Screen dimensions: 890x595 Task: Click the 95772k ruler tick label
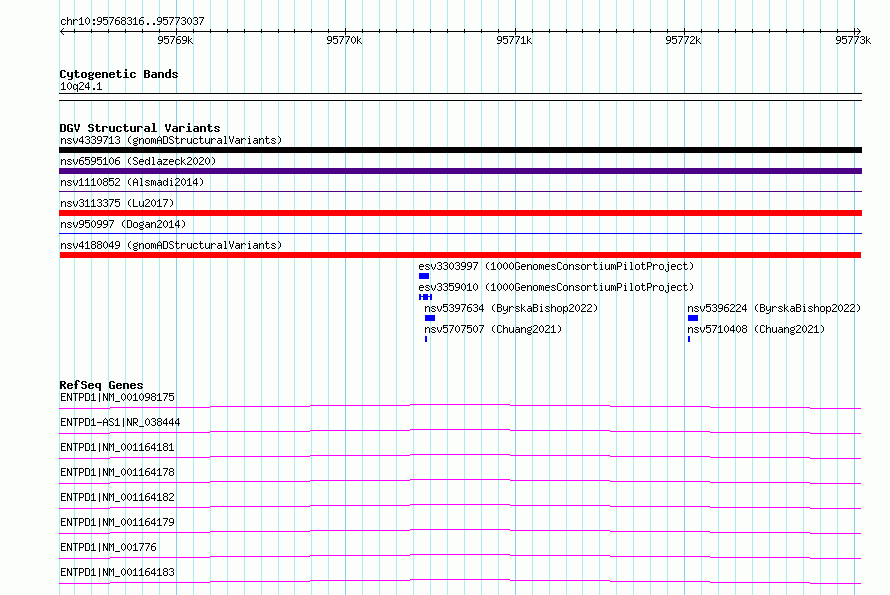pyautogui.click(x=683, y=40)
